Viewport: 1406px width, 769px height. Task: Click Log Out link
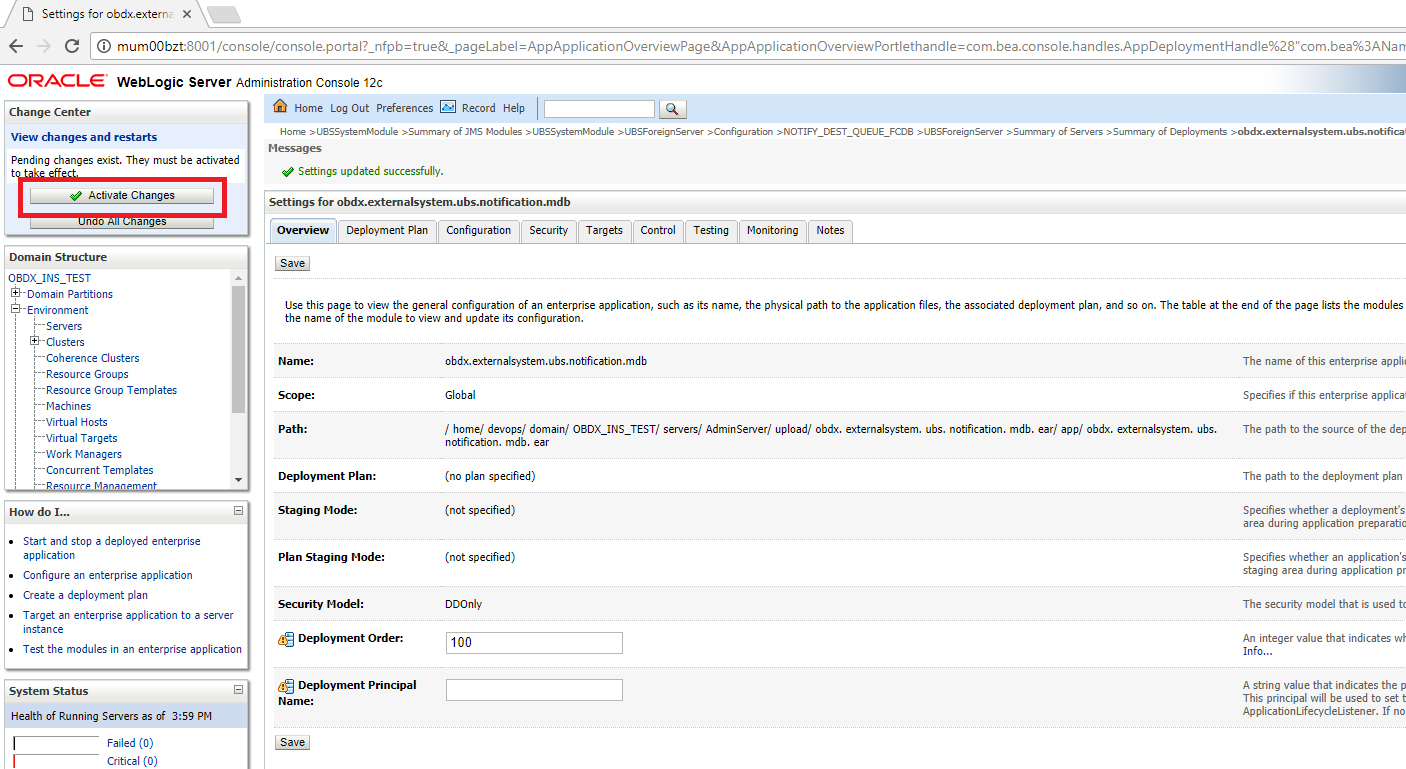(x=350, y=108)
